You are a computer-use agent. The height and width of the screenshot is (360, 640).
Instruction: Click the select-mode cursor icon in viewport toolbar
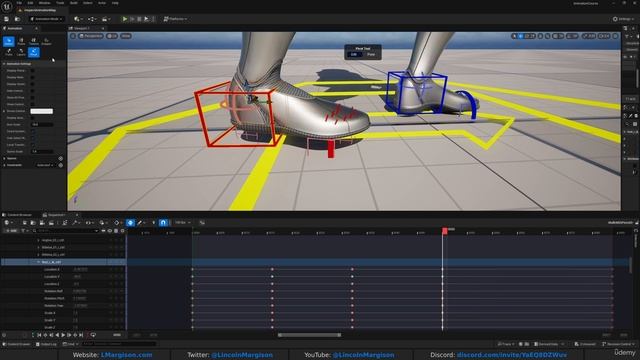pyautogui.click(x=514, y=36)
